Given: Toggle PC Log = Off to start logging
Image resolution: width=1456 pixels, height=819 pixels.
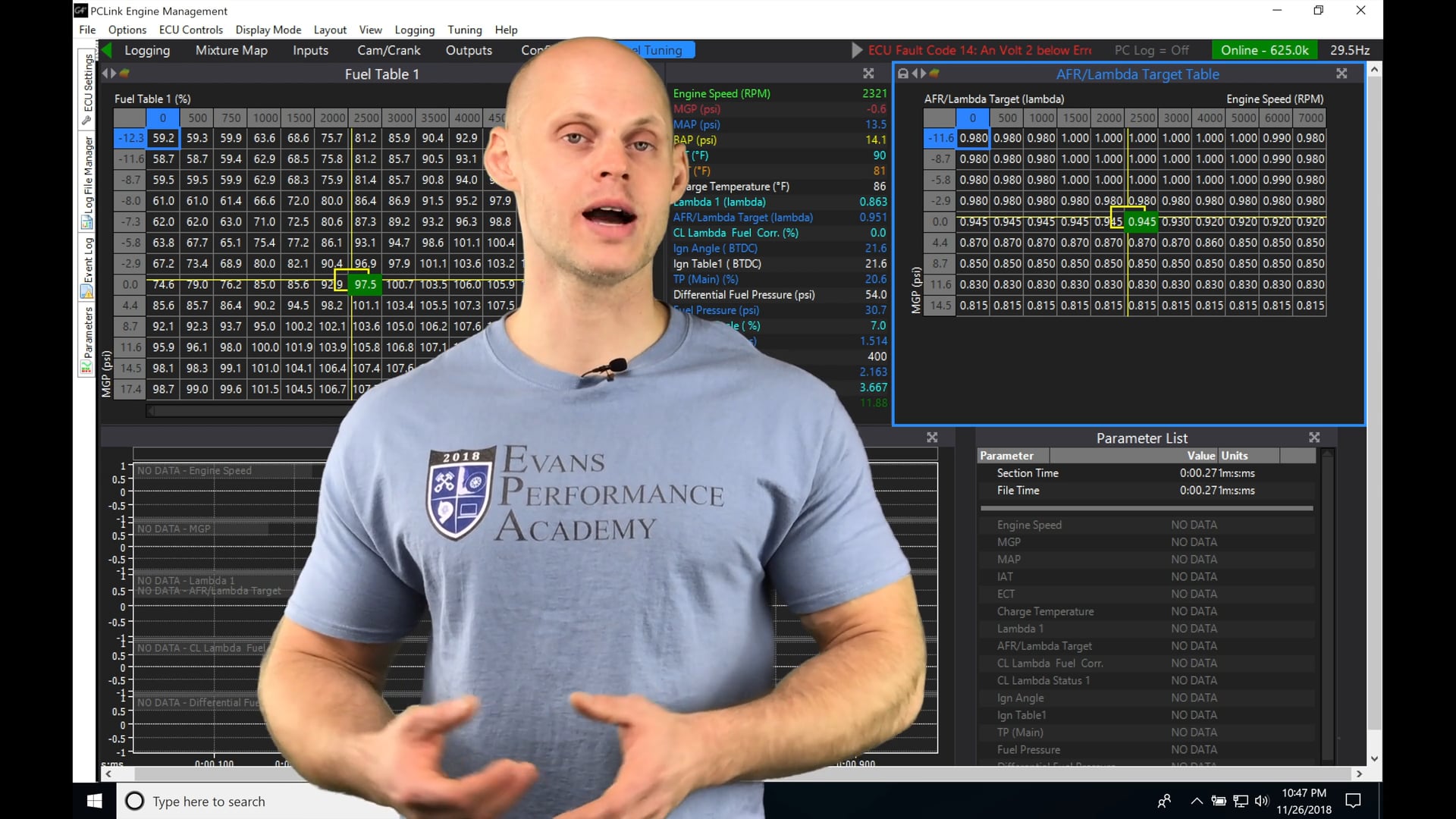Looking at the screenshot, I should (x=1151, y=50).
